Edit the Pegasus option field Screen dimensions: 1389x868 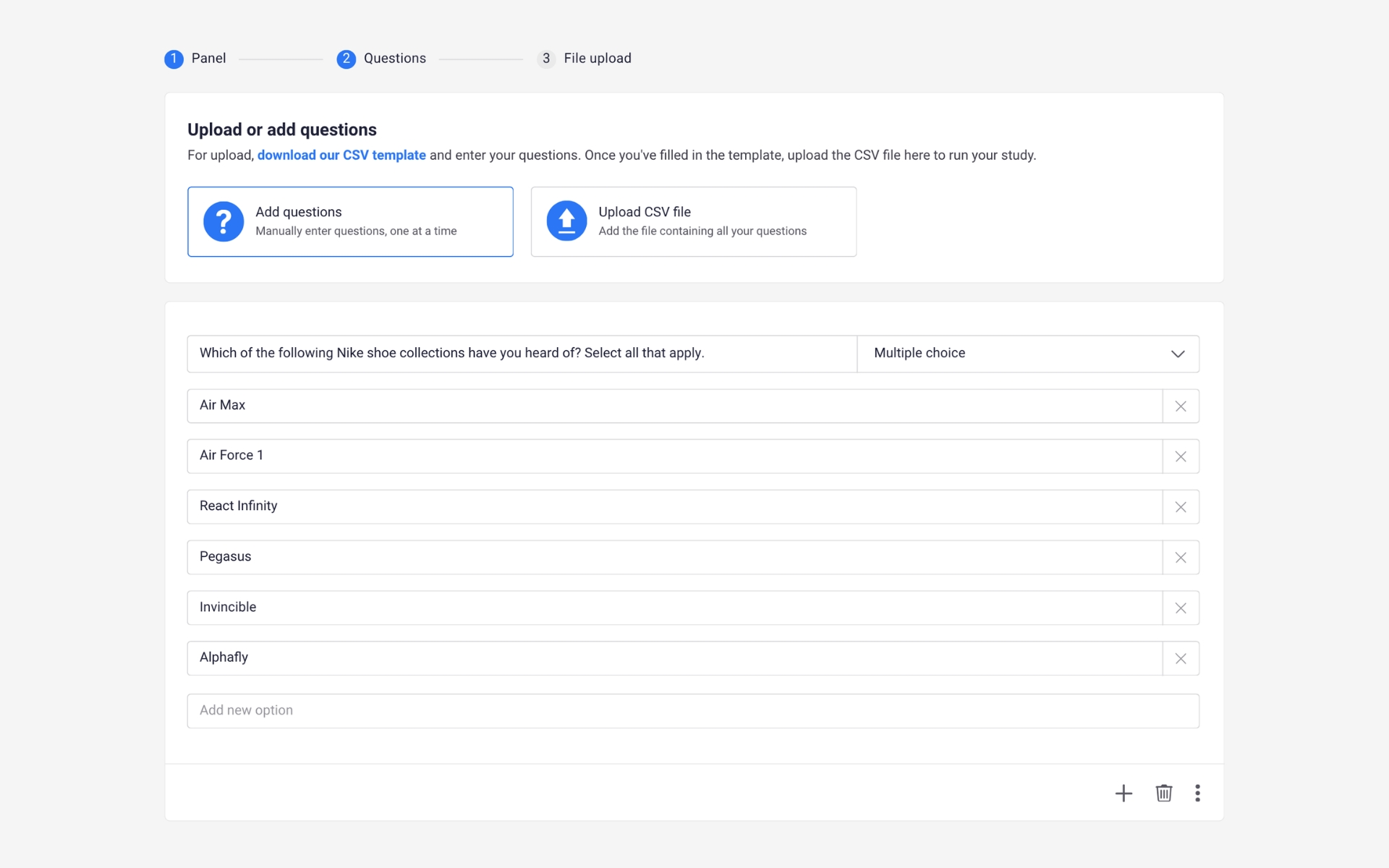[x=675, y=558]
